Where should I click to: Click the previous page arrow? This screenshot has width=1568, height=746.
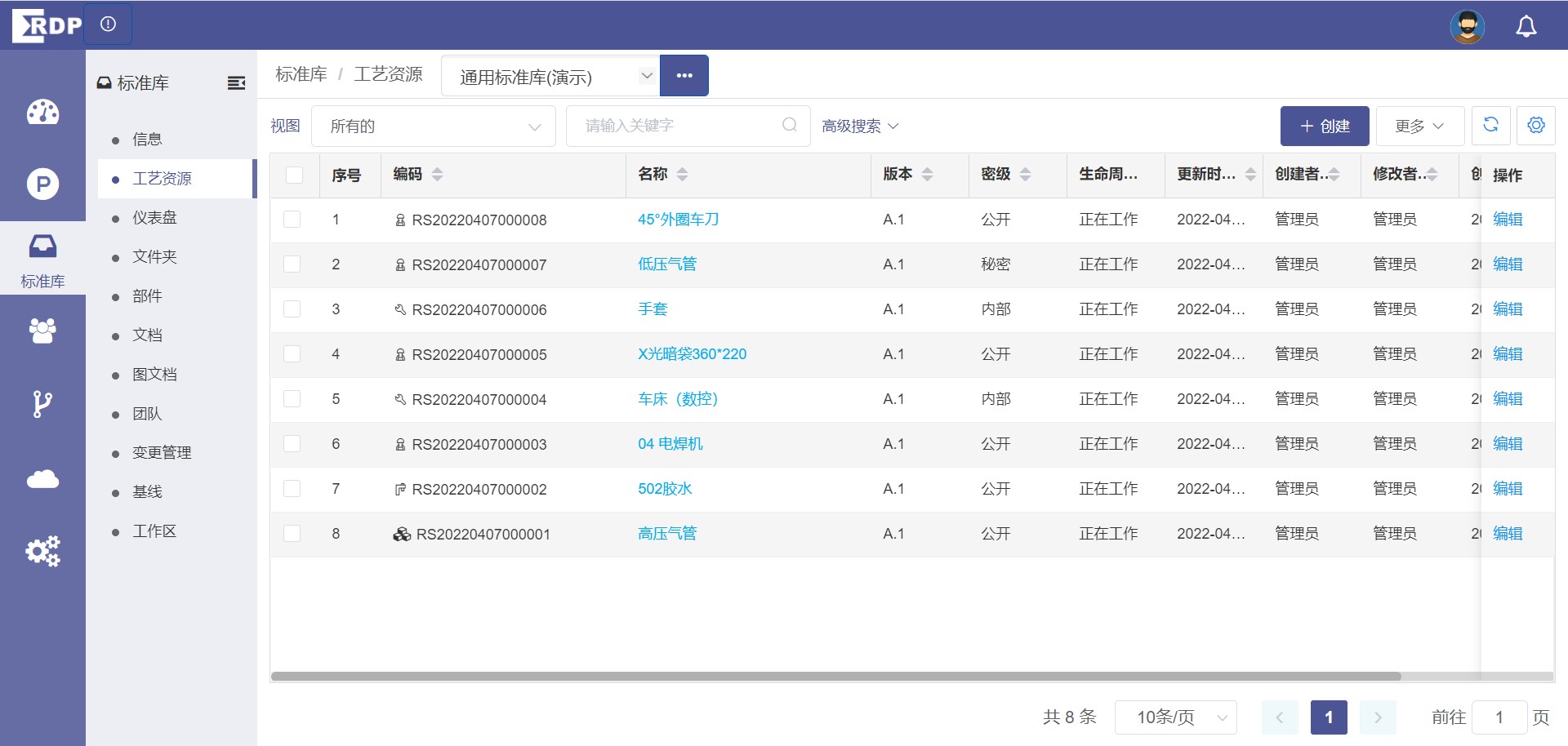click(x=1280, y=717)
